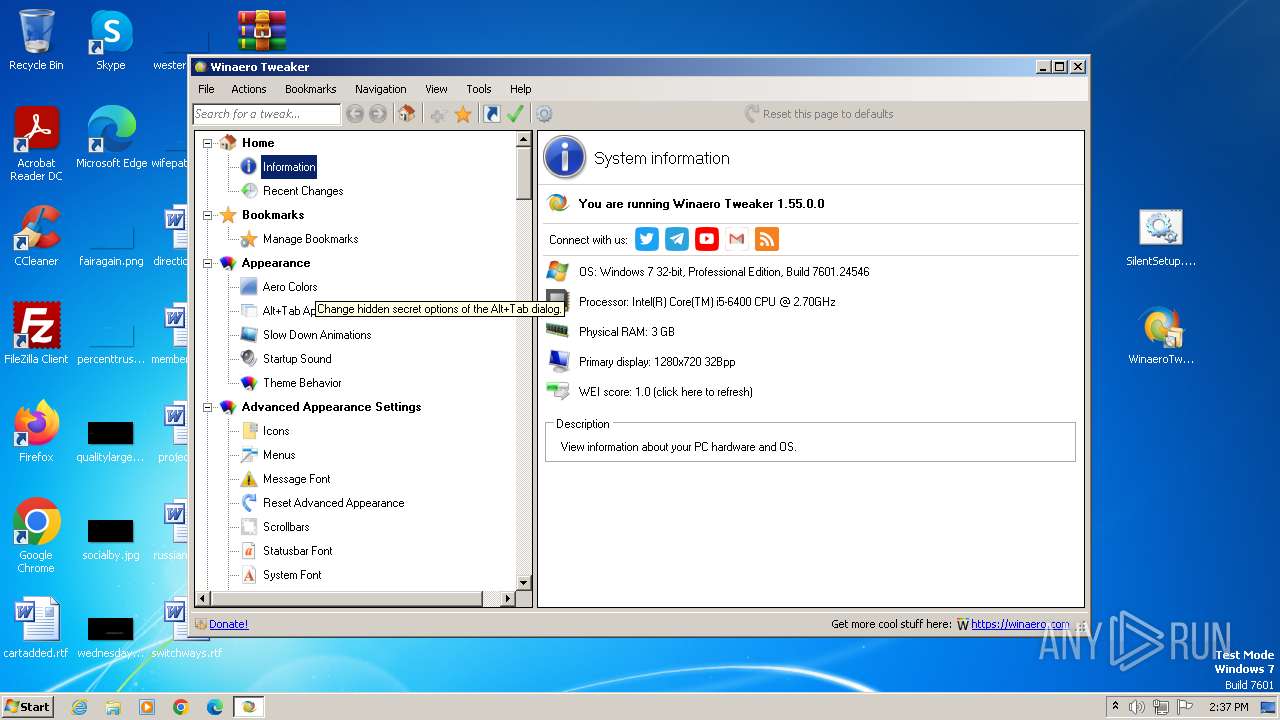Select the CCleaner desktop icon
Viewport: 1280px width, 720px height.
[36, 236]
